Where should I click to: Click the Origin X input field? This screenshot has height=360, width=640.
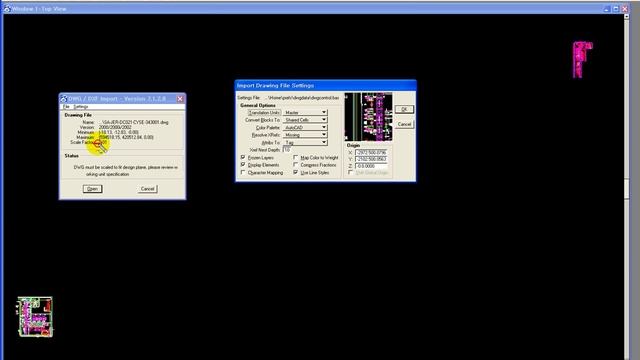coord(371,152)
